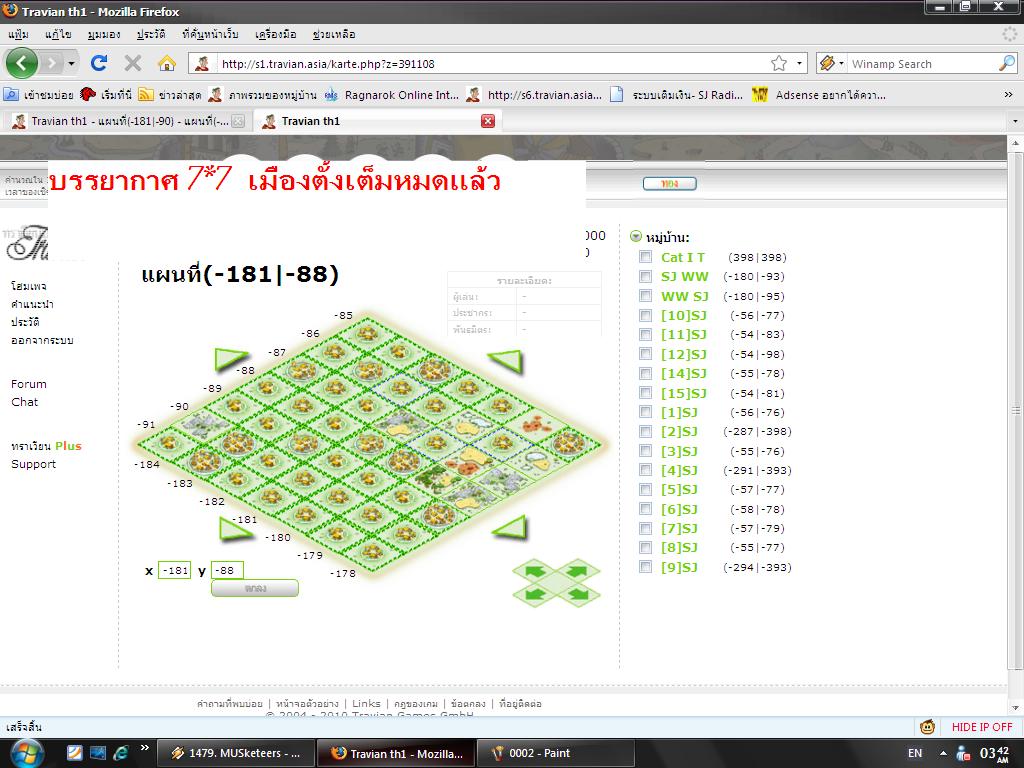Open the Chat link
The image size is (1024, 768).
[x=25, y=402]
